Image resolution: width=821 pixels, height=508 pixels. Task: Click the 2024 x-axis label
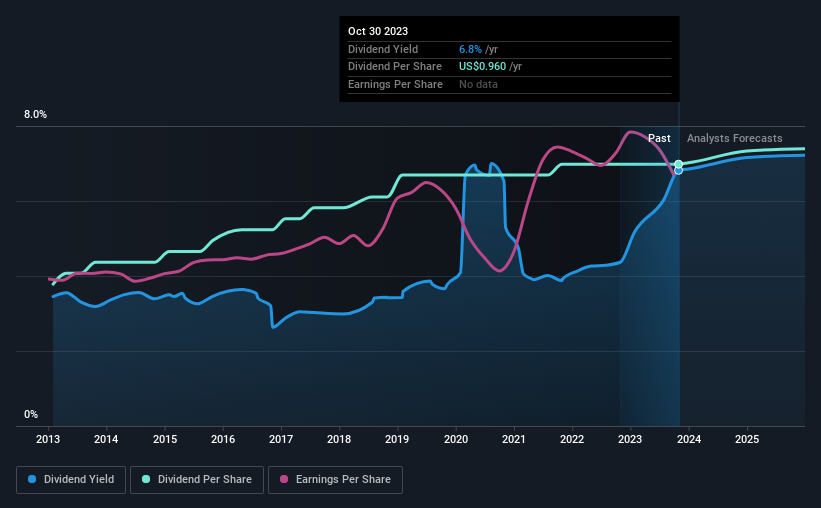(x=689, y=439)
